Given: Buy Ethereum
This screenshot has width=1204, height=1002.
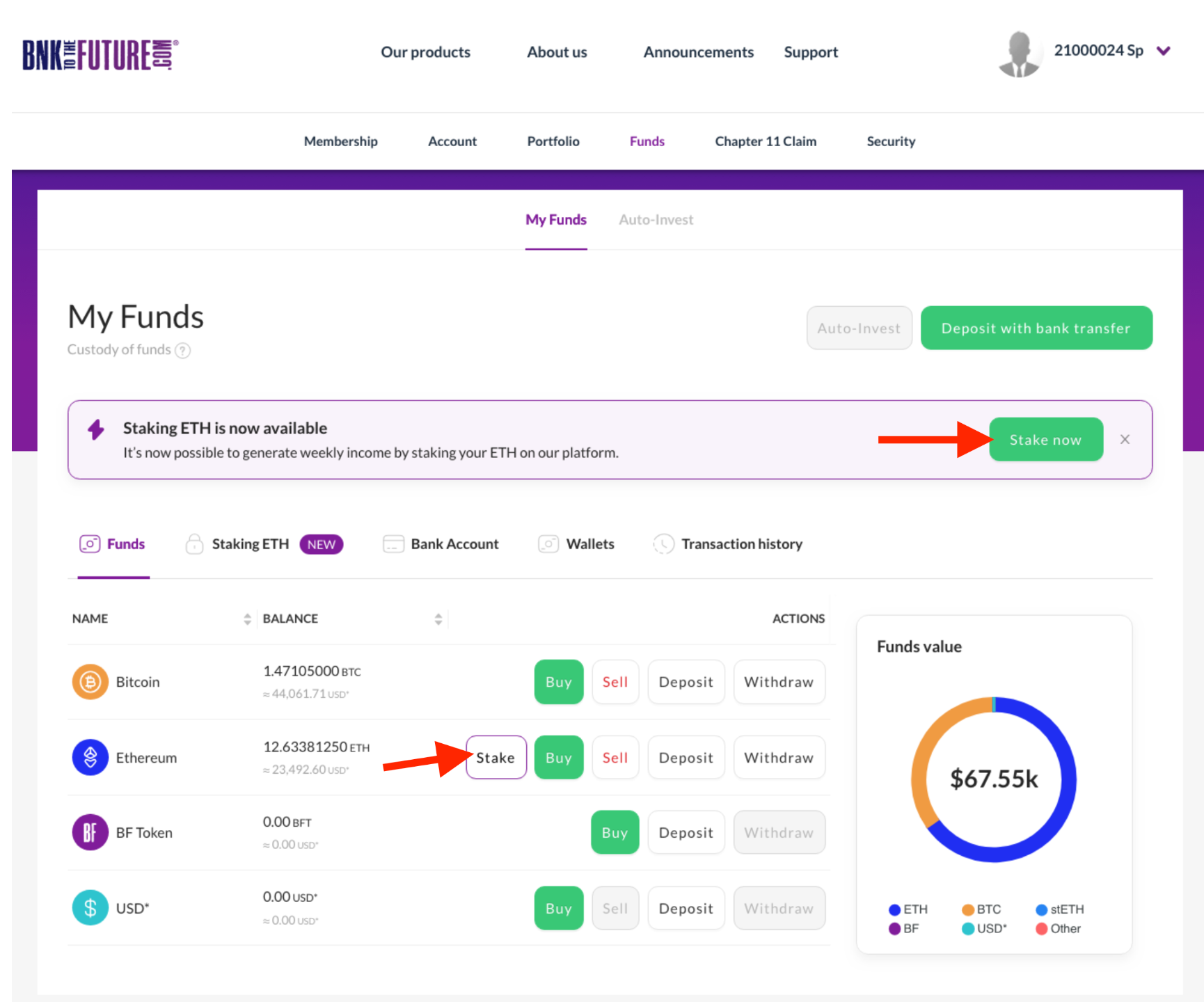Looking at the screenshot, I should tap(559, 757).
